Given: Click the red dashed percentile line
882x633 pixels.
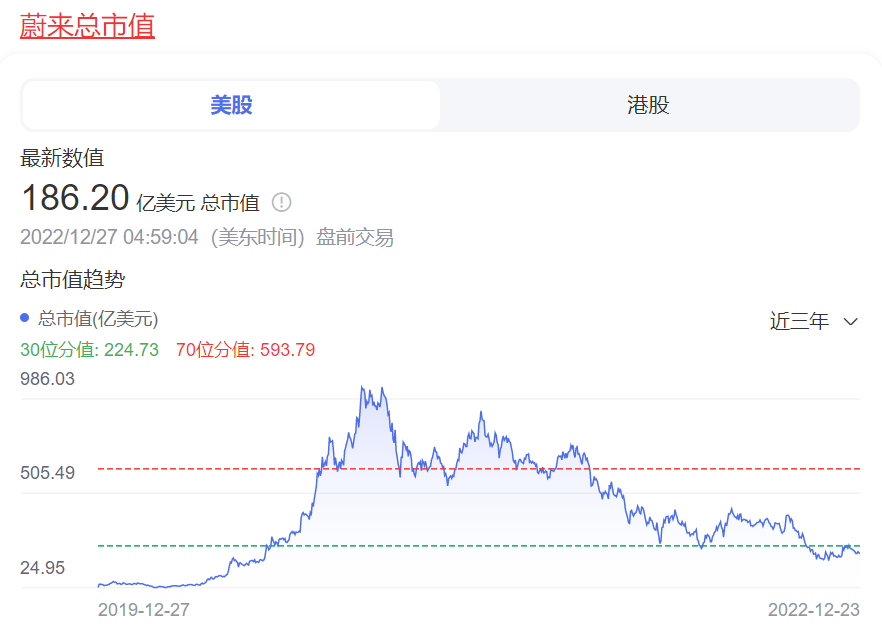Looking at the screenshot, I should tap(200, 468).
